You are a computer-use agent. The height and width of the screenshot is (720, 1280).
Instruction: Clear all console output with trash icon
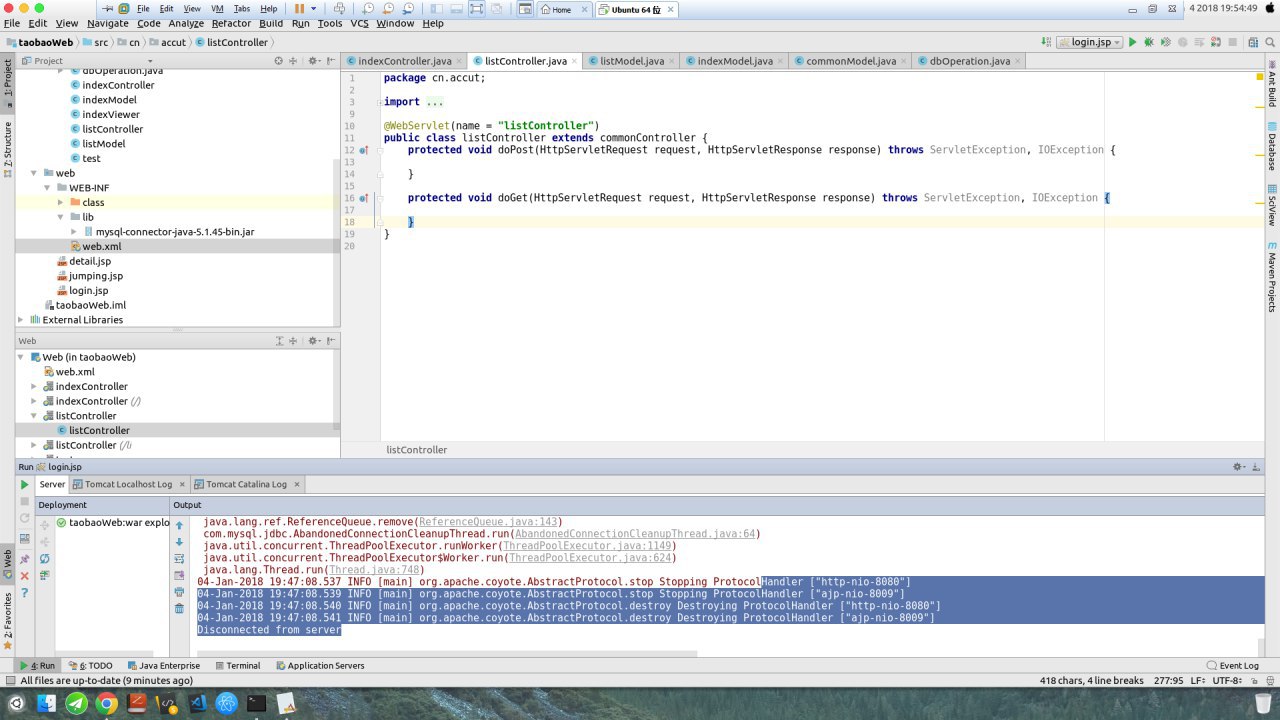click(179, 608)
